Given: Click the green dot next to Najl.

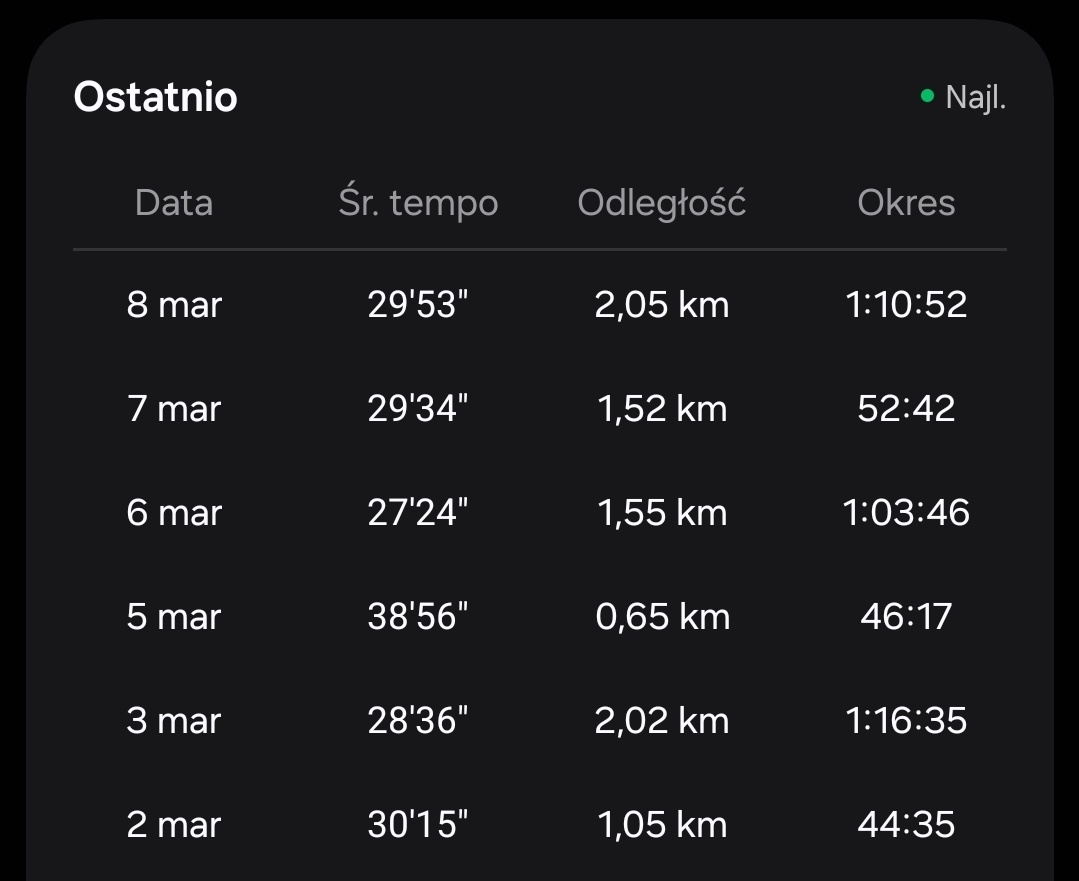Looking at the screenshot, I should [927, 96].
